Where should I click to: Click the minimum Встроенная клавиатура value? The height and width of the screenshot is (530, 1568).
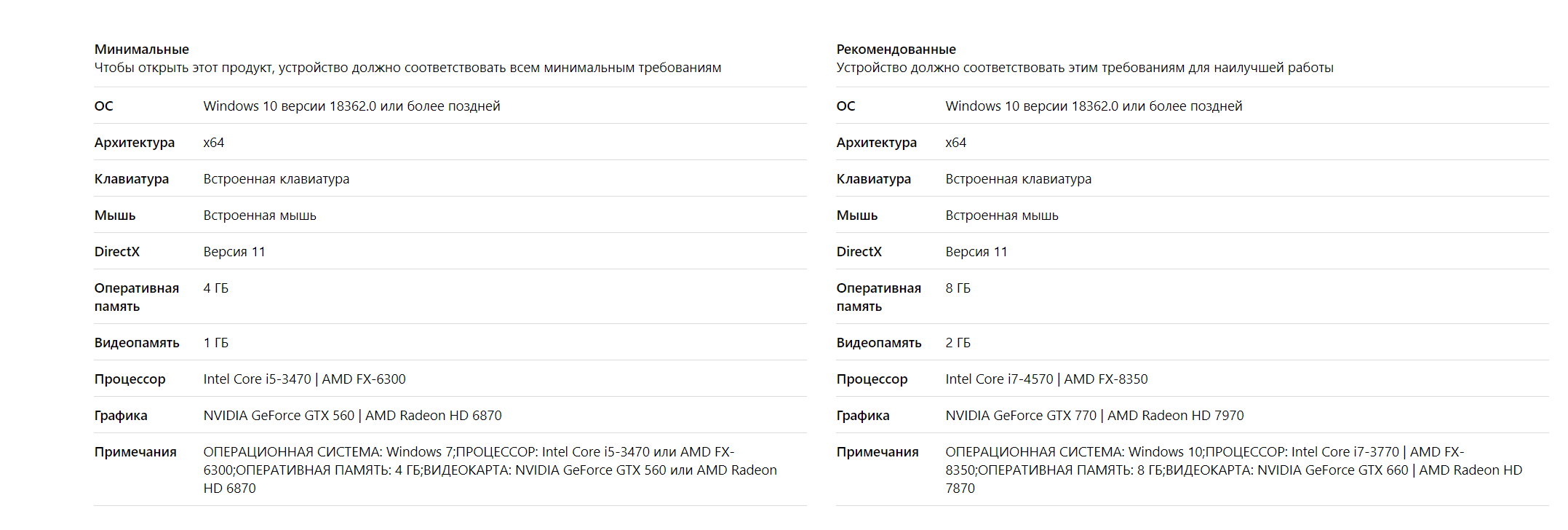pos(276,179)
